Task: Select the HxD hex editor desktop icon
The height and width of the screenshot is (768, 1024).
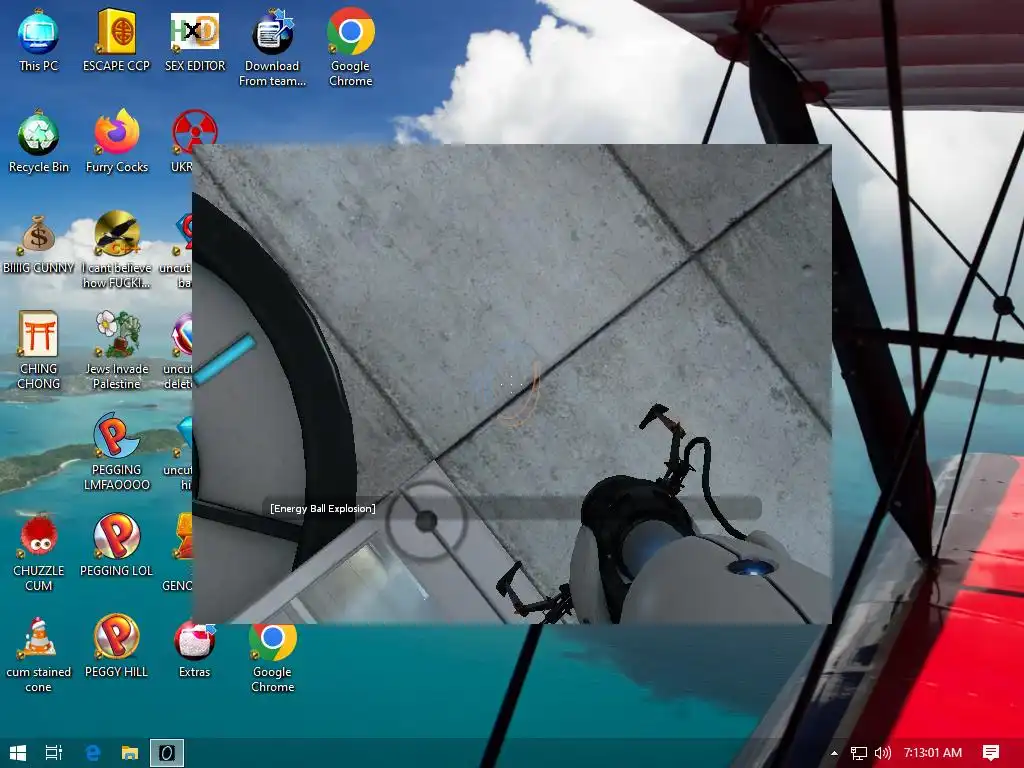Action: coord(195,40)
